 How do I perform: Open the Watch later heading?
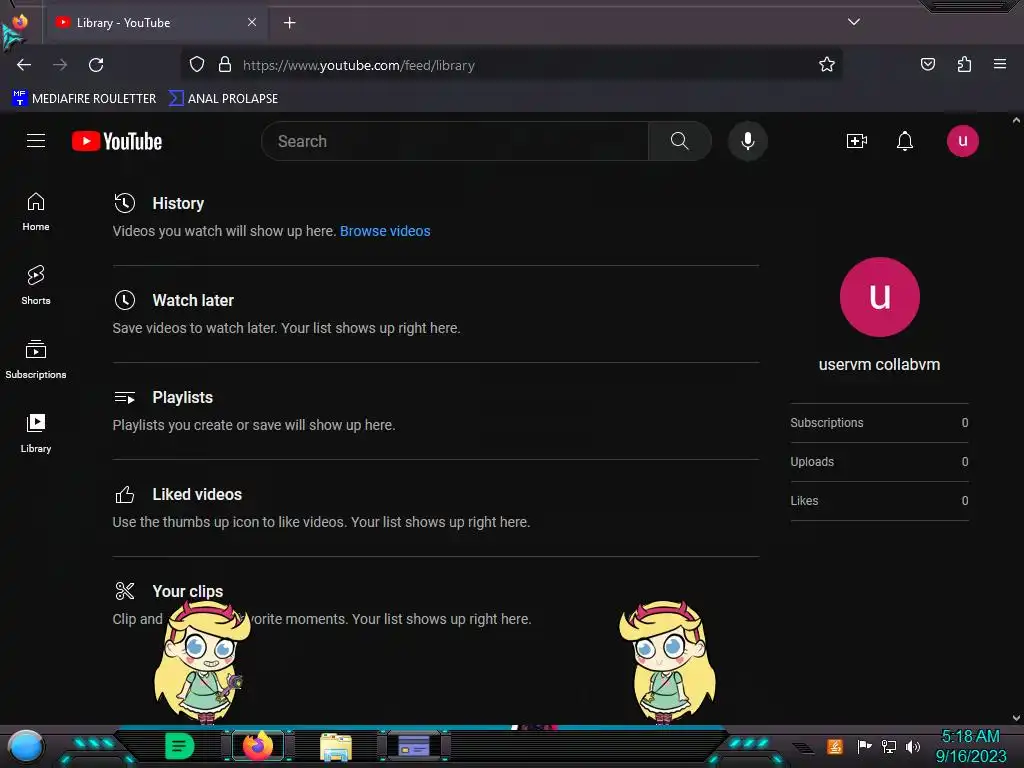(193, 300)
